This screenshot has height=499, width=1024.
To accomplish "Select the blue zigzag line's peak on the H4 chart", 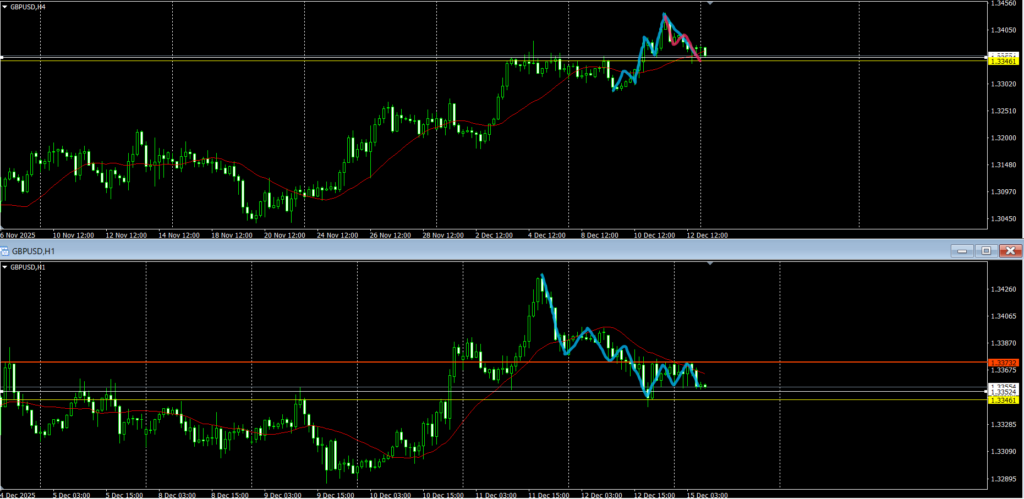I will [x=664, y=14].
